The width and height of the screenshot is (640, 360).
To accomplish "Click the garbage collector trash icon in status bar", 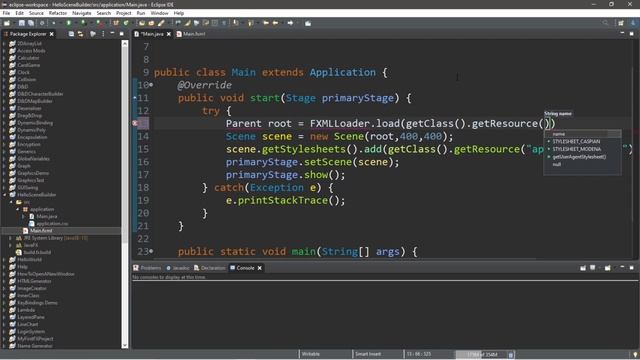I will (511, 355).
